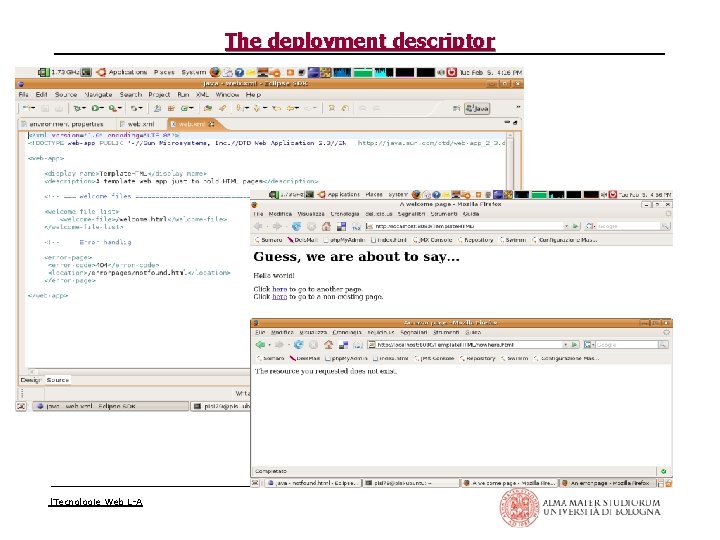Click the Stop icon in welcome page Firefox
This screenshot has width=720, height=540.
click(x=311, y=226)
